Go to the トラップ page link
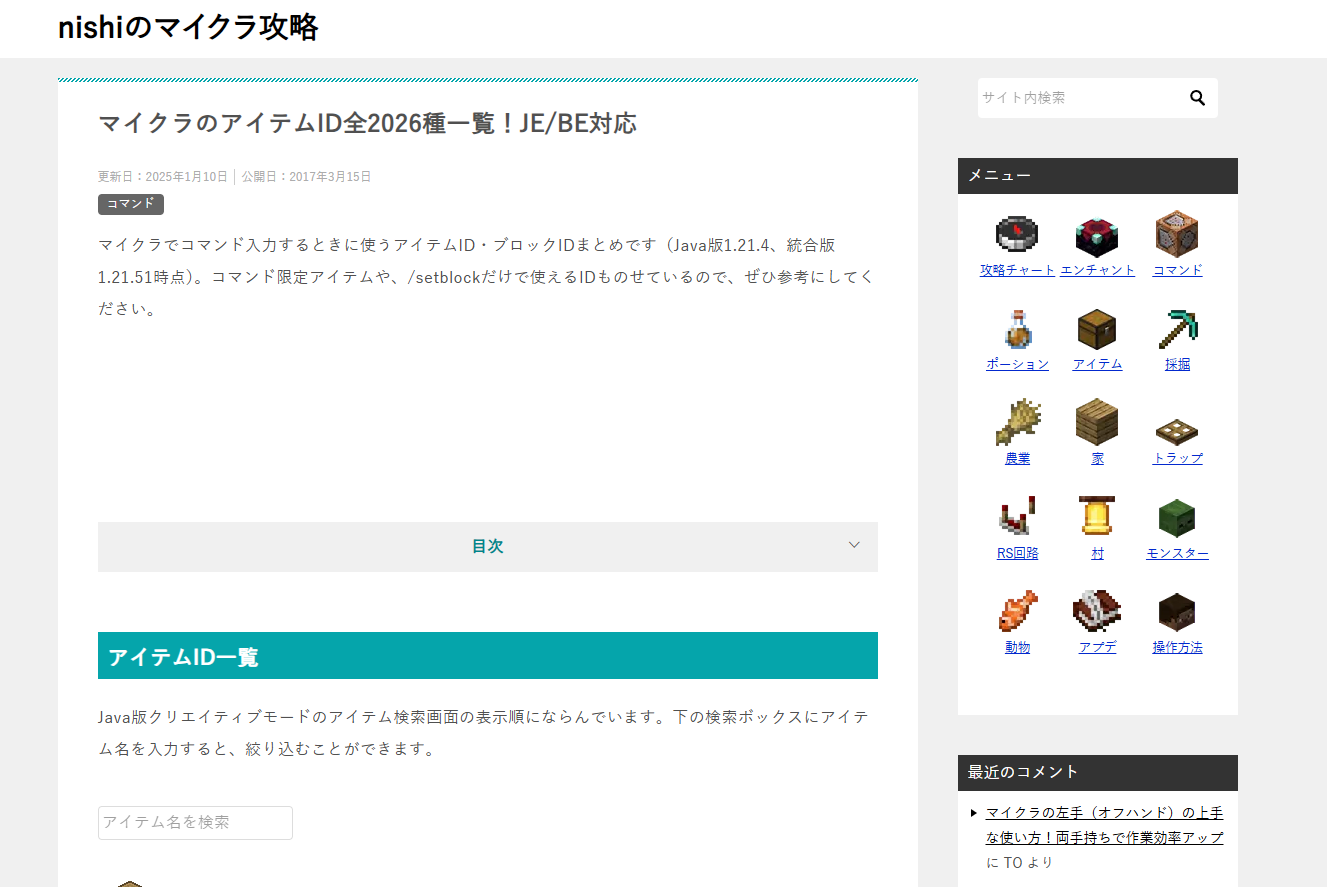The width and height of the screenshot is (1327, 887). pyautogui.click(x=1177, y=458)
